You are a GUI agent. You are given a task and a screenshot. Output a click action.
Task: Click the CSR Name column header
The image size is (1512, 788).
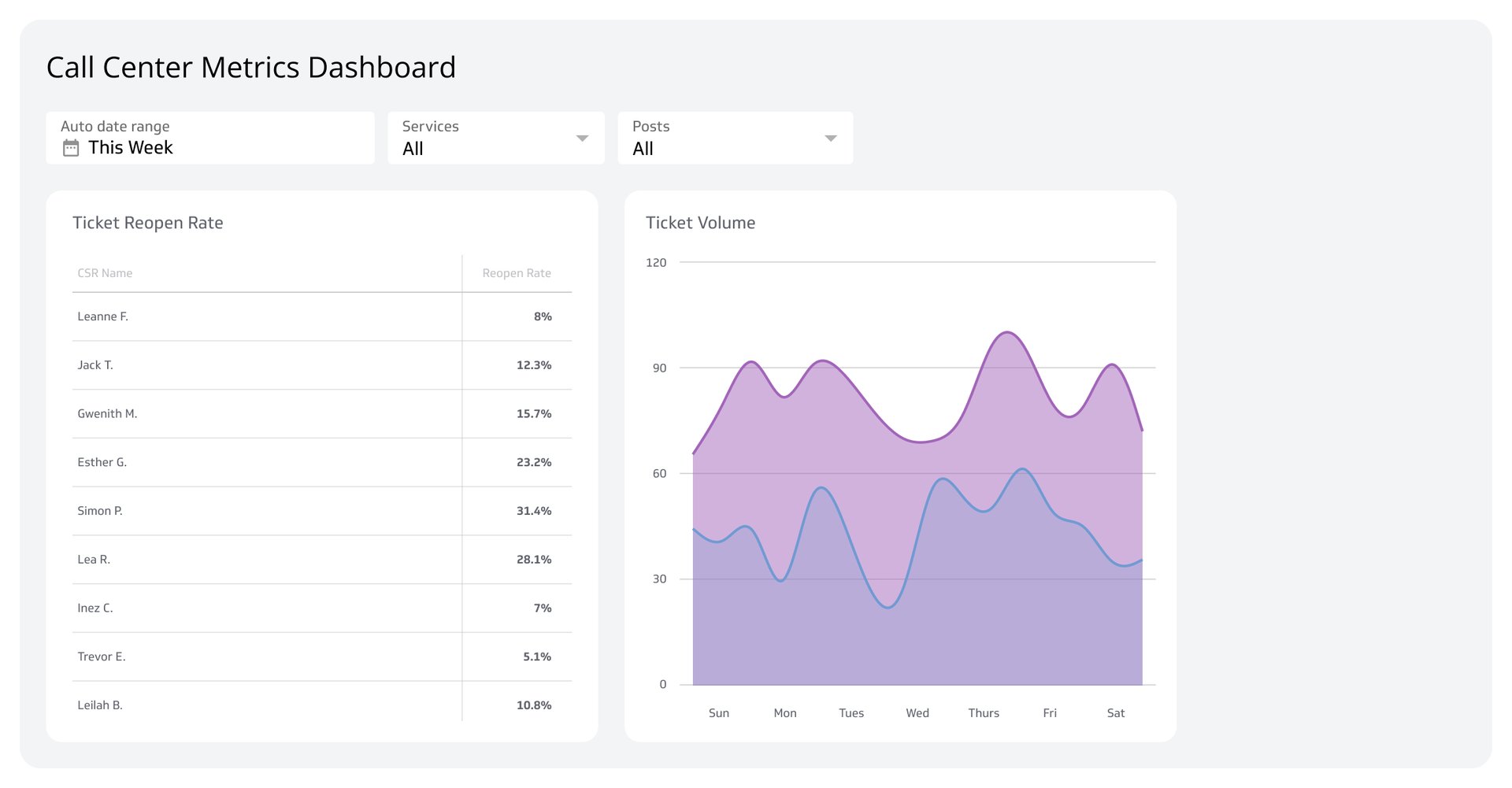click(105, 272)
